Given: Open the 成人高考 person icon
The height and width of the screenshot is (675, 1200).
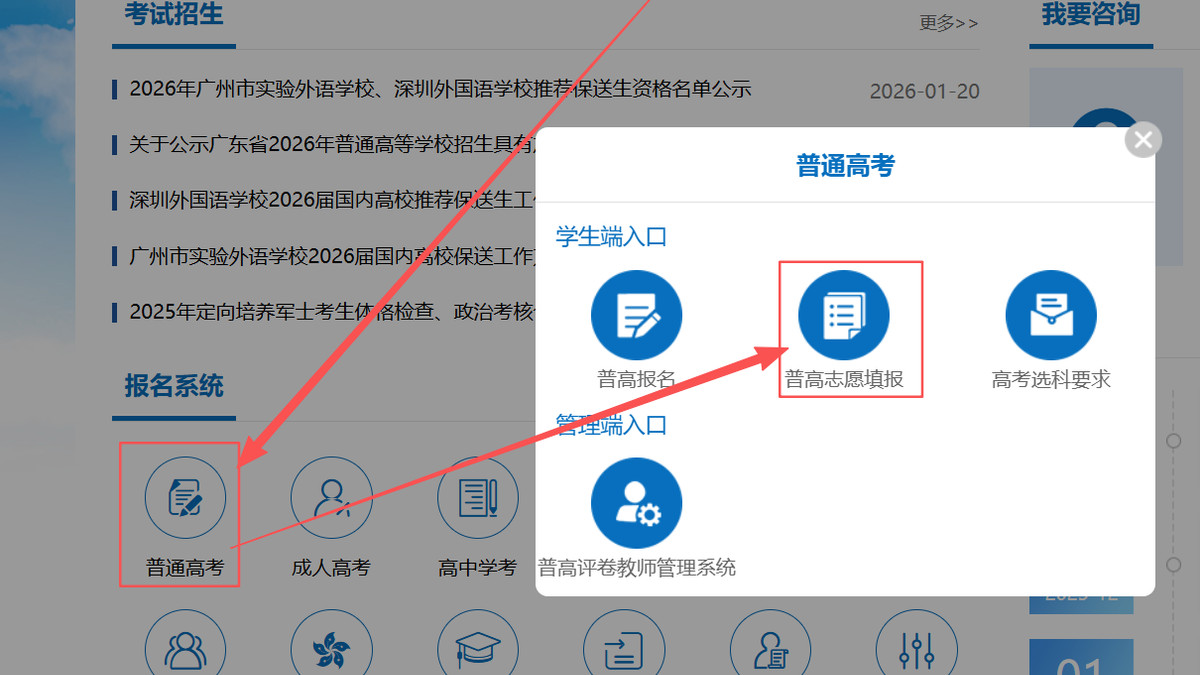Looking at the screenshot, I should (x=331, y=497).
